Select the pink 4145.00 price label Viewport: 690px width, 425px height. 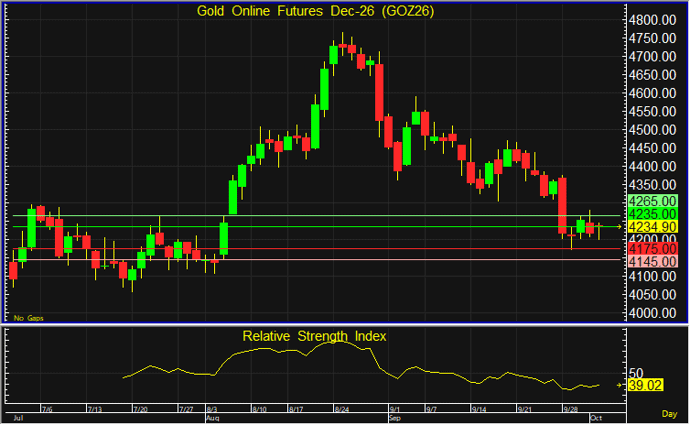[x=652, y=262]
